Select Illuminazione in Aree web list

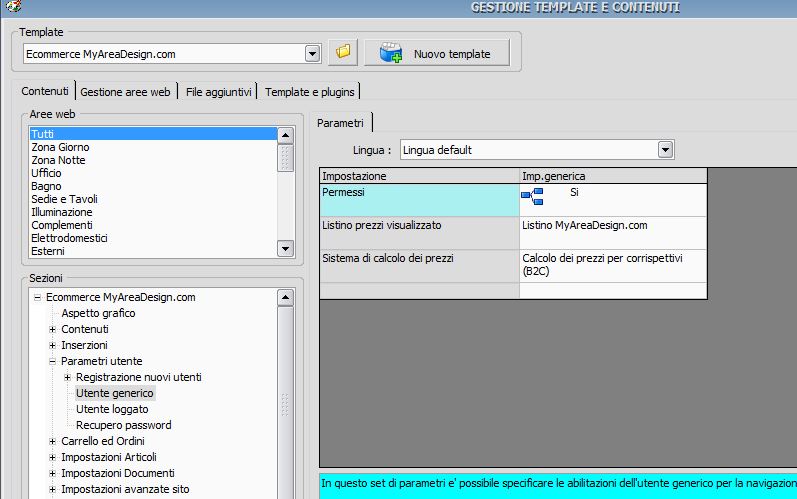[x=153, y=212]
